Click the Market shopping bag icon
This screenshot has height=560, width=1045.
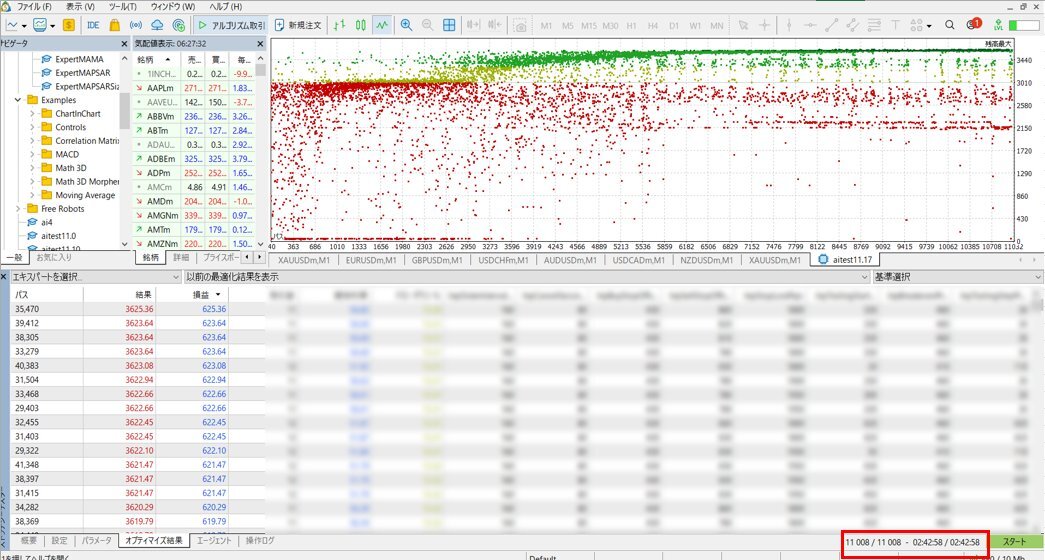115,24
